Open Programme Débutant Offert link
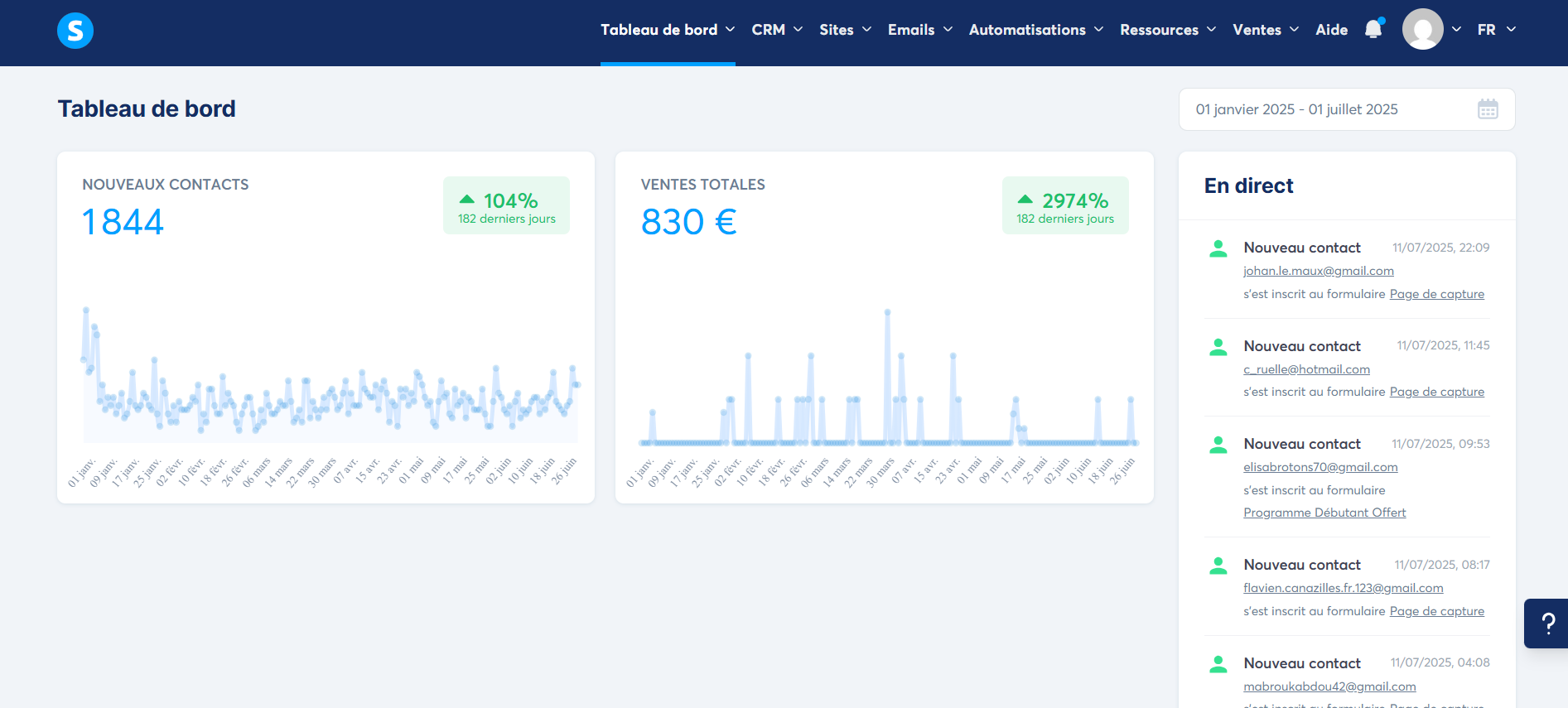 tap(1324, 513)
